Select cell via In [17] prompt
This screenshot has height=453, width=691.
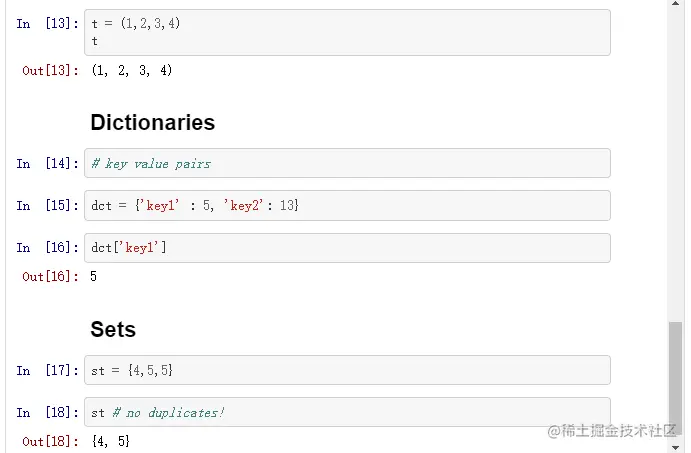point(47,370)
